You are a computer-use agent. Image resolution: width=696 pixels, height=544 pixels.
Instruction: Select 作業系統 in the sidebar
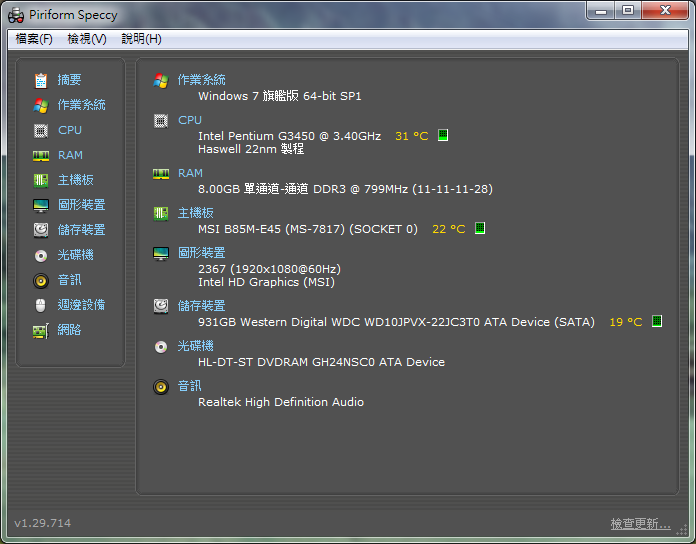pos(82,105)
